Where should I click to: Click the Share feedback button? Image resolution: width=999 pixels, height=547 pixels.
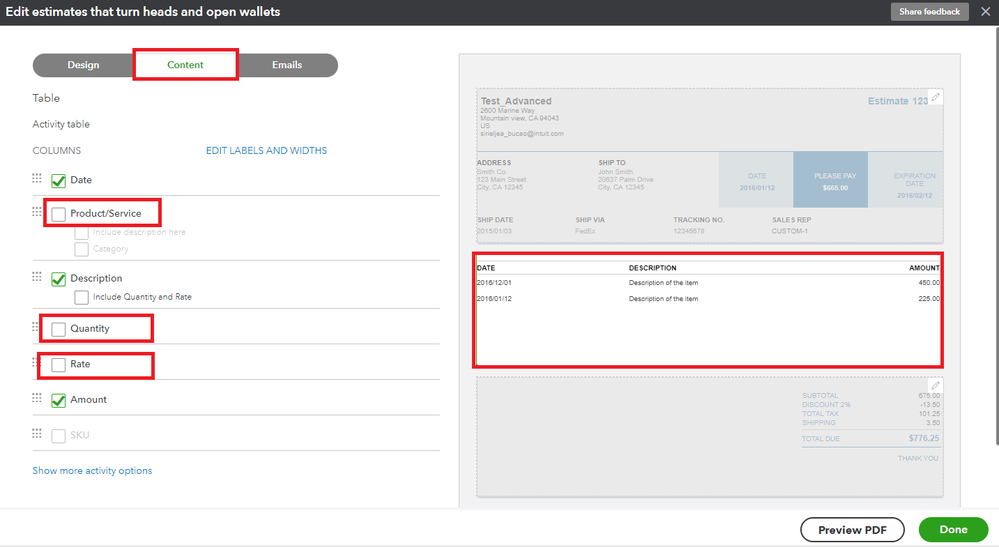coord(930,11)
